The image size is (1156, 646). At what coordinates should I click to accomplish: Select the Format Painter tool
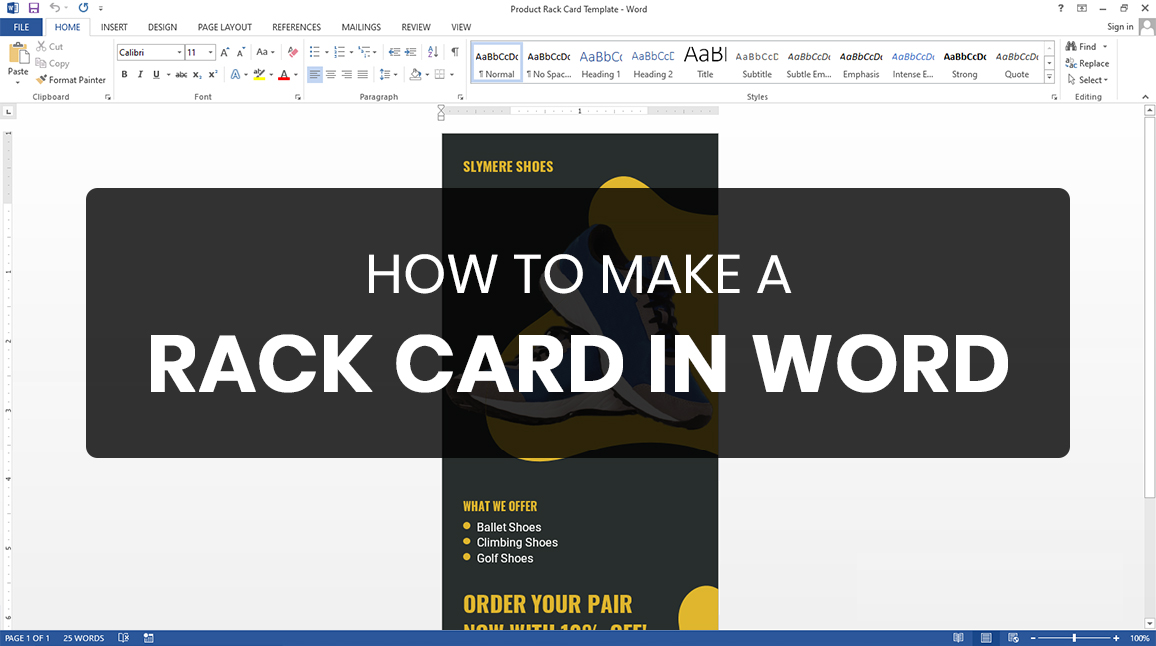pos(71,79)
